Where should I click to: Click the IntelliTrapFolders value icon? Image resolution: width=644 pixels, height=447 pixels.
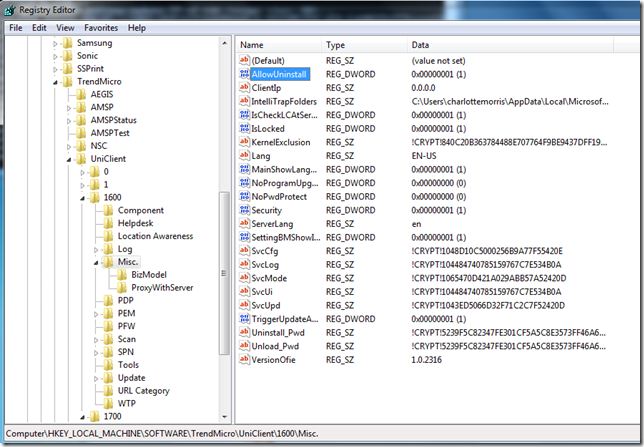click(244, 101)
